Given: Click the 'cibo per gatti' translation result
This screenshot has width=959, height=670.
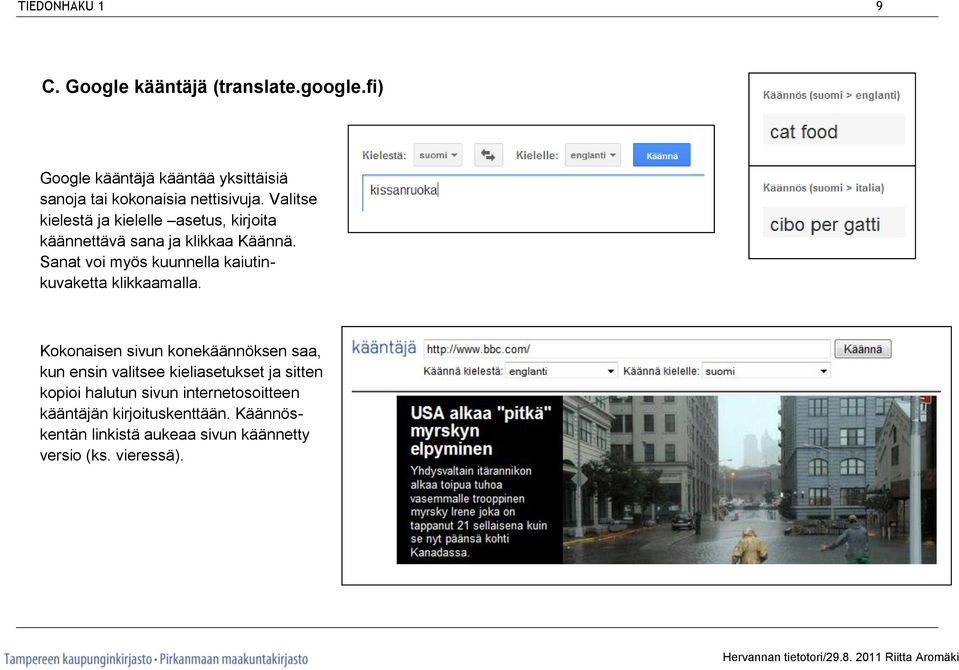Looking at the screenshot, I should 824,225.
